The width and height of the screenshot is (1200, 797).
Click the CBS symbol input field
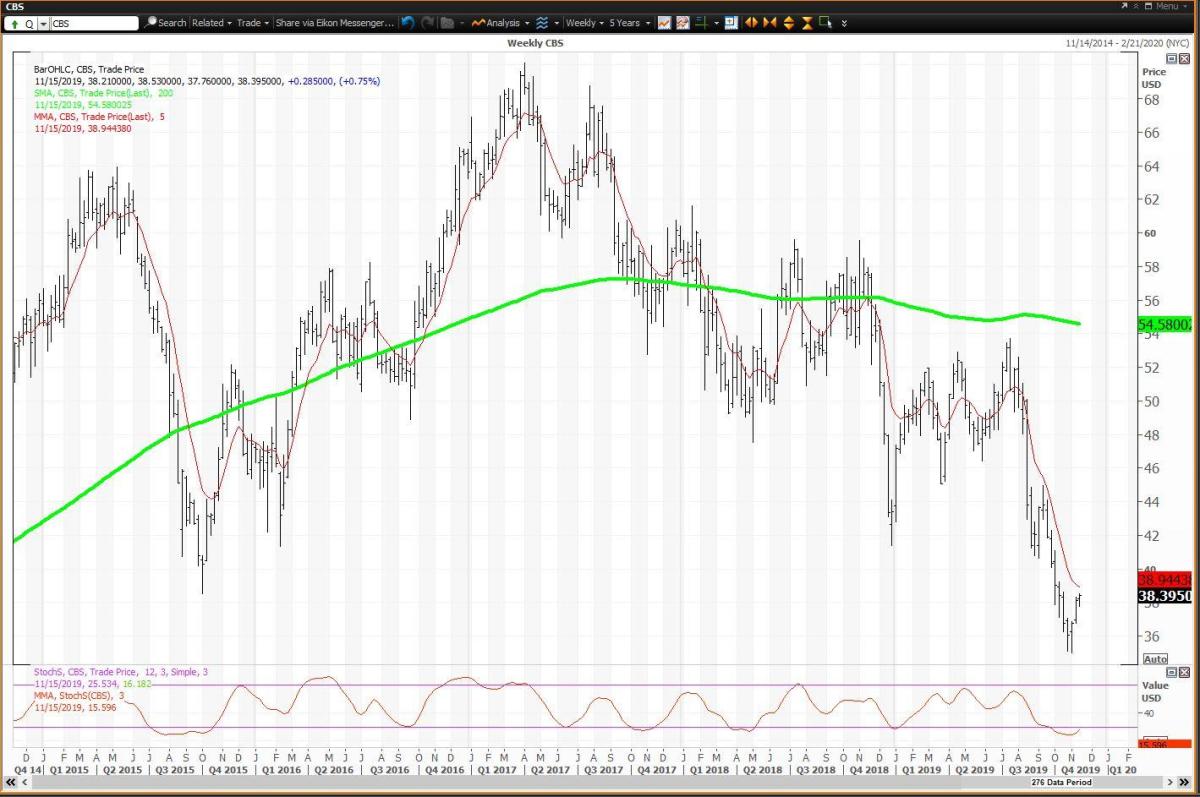click(x=92, y=22)
